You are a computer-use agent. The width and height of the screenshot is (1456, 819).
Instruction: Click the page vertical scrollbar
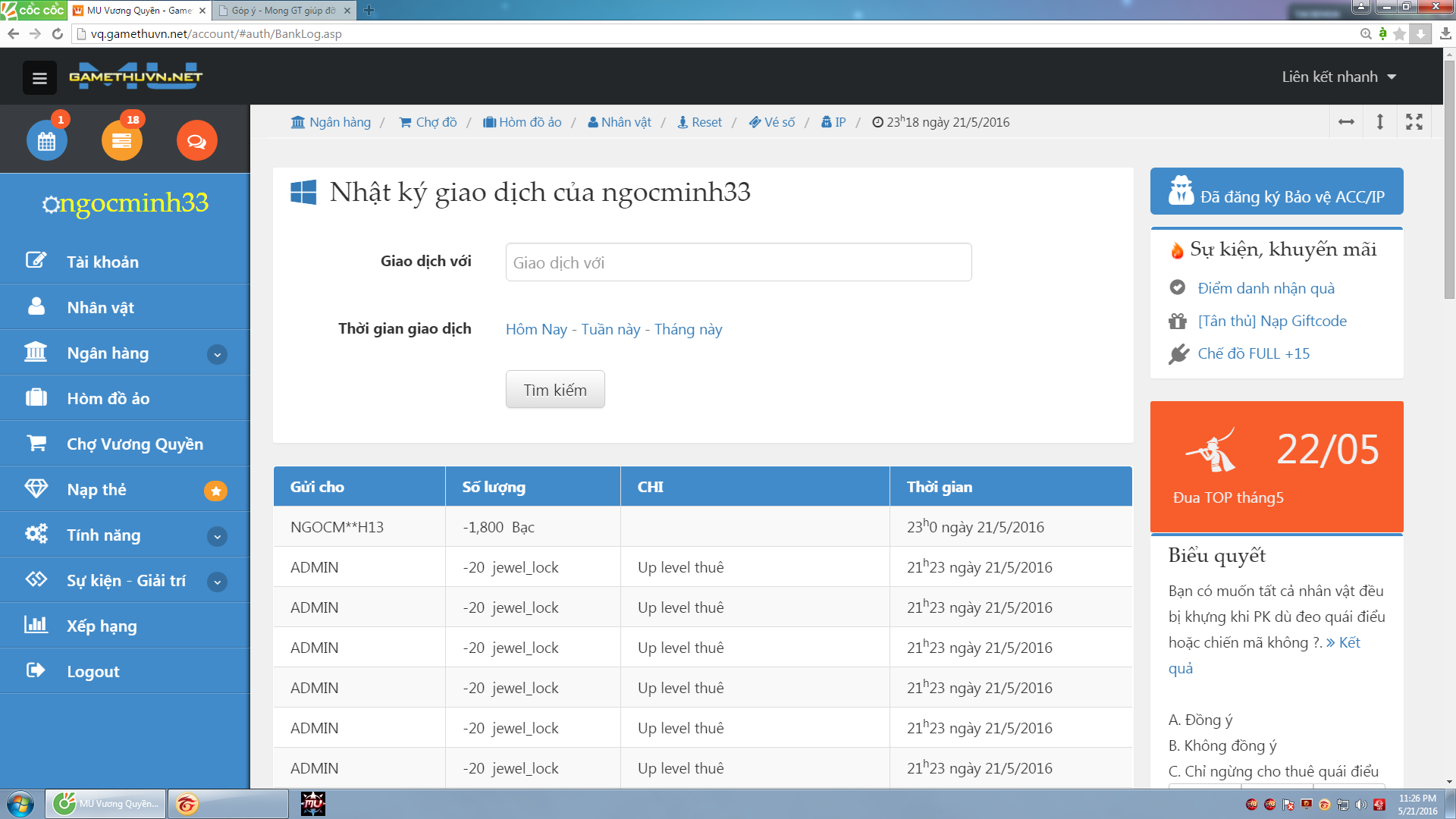[1449, 180]
